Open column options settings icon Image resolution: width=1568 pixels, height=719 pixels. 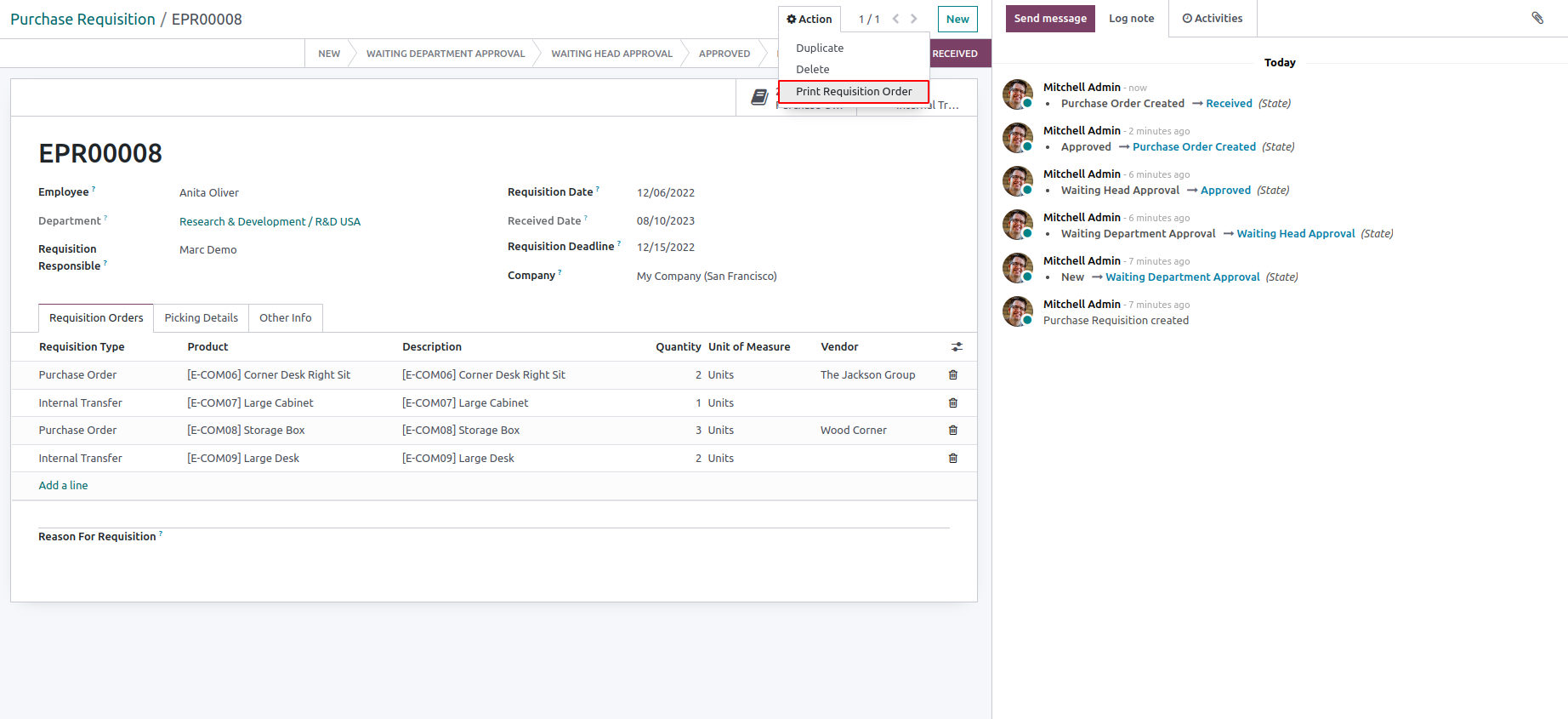[957, 347]
